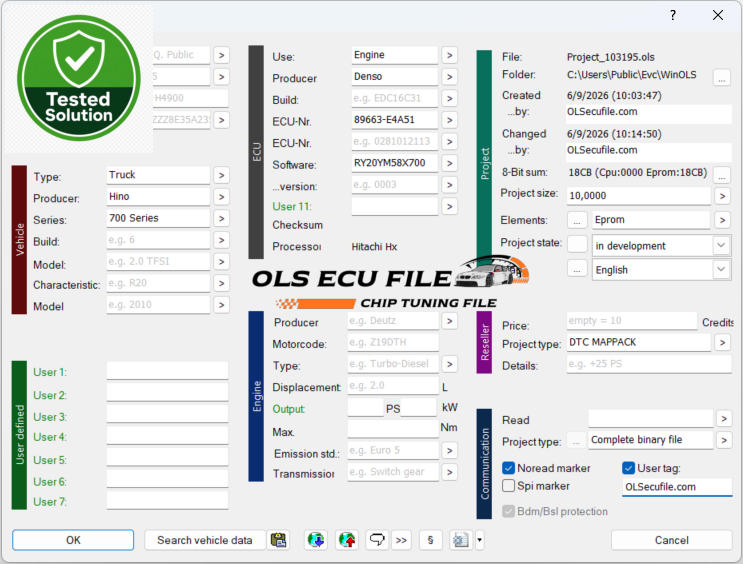This screenshot has height=564, width=743.
Task: Click arrow button next to Software RY20YM58X700
Action: point(449,163)
